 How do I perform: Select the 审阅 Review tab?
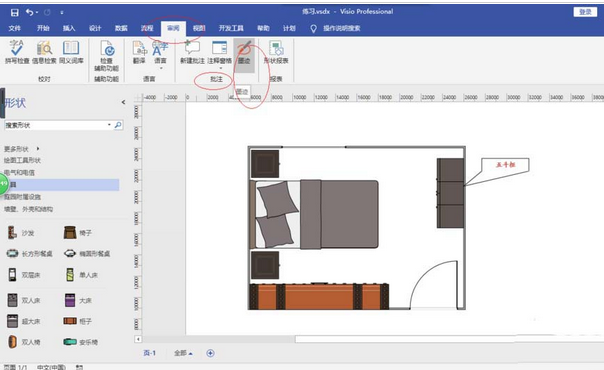click(173, 28)
